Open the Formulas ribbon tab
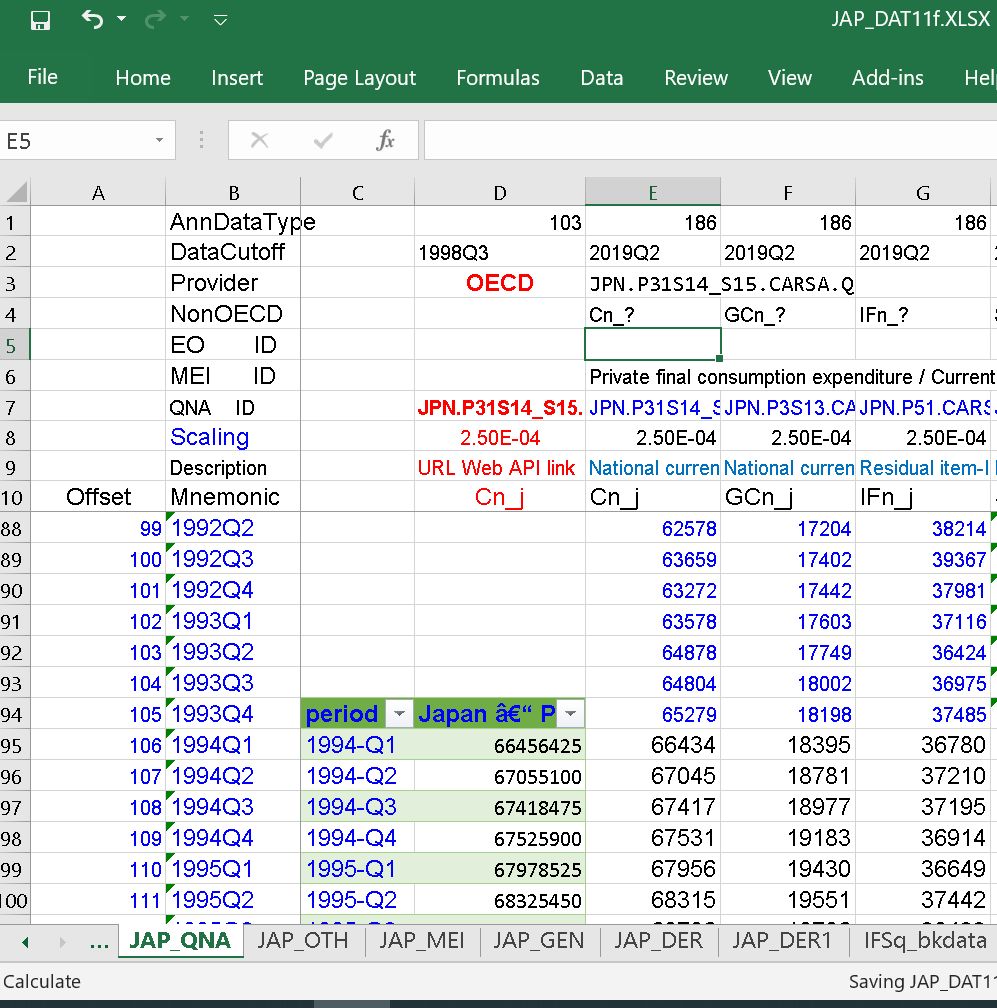This screenshot has height=1008, width=997. [x=497, y=78]
